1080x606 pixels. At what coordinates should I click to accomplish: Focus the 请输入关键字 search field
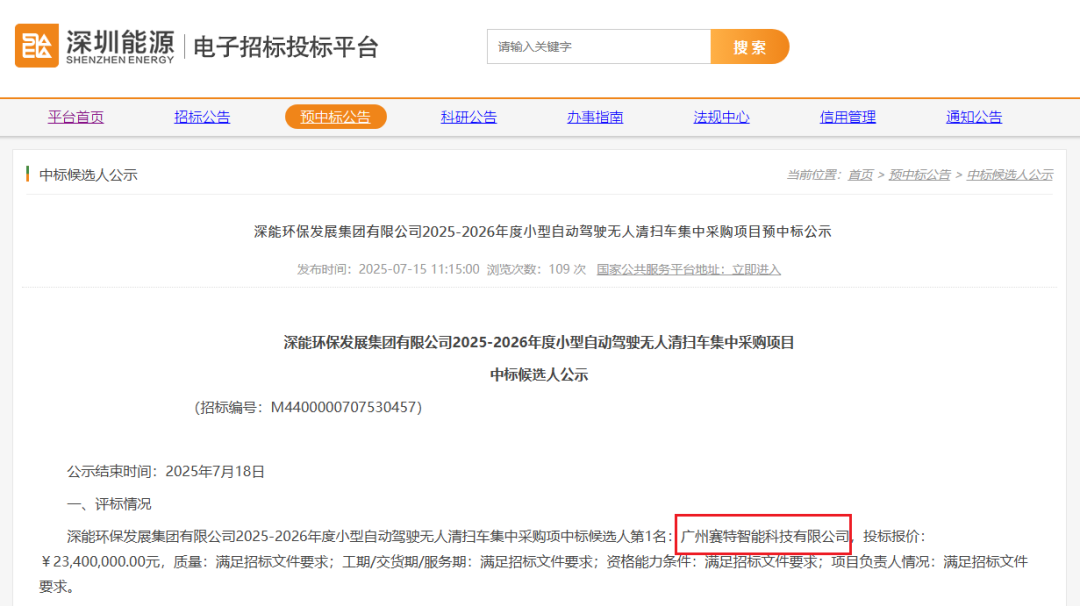598,47
